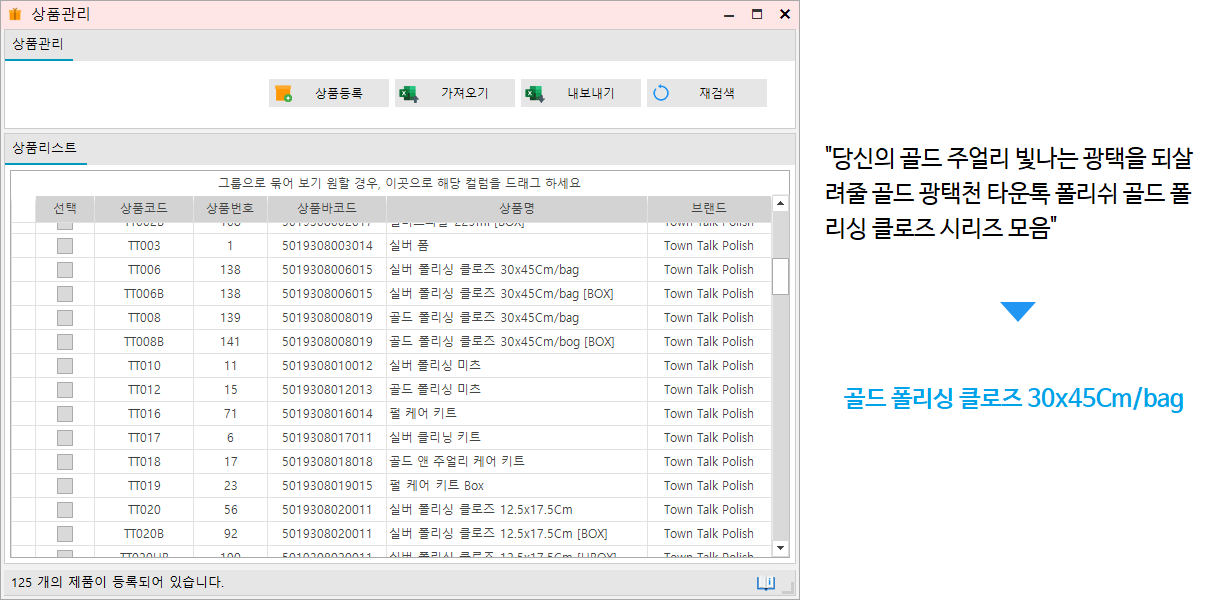1227x600 pixels.
Task: Sort by the 상품바코드 column header
Action: click(x=327, y=209)
